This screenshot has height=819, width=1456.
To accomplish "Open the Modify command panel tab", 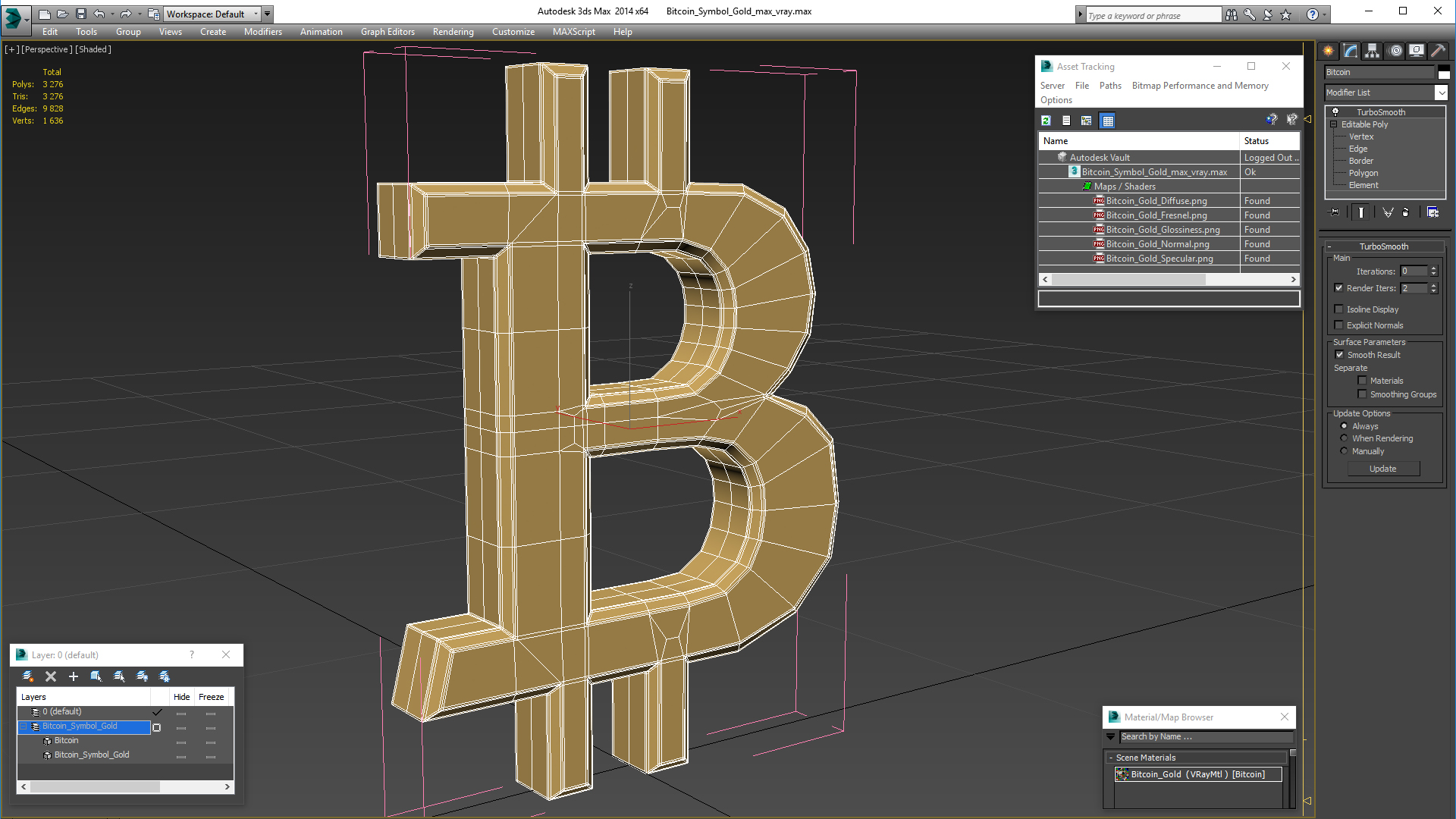I will point(1351,51).
